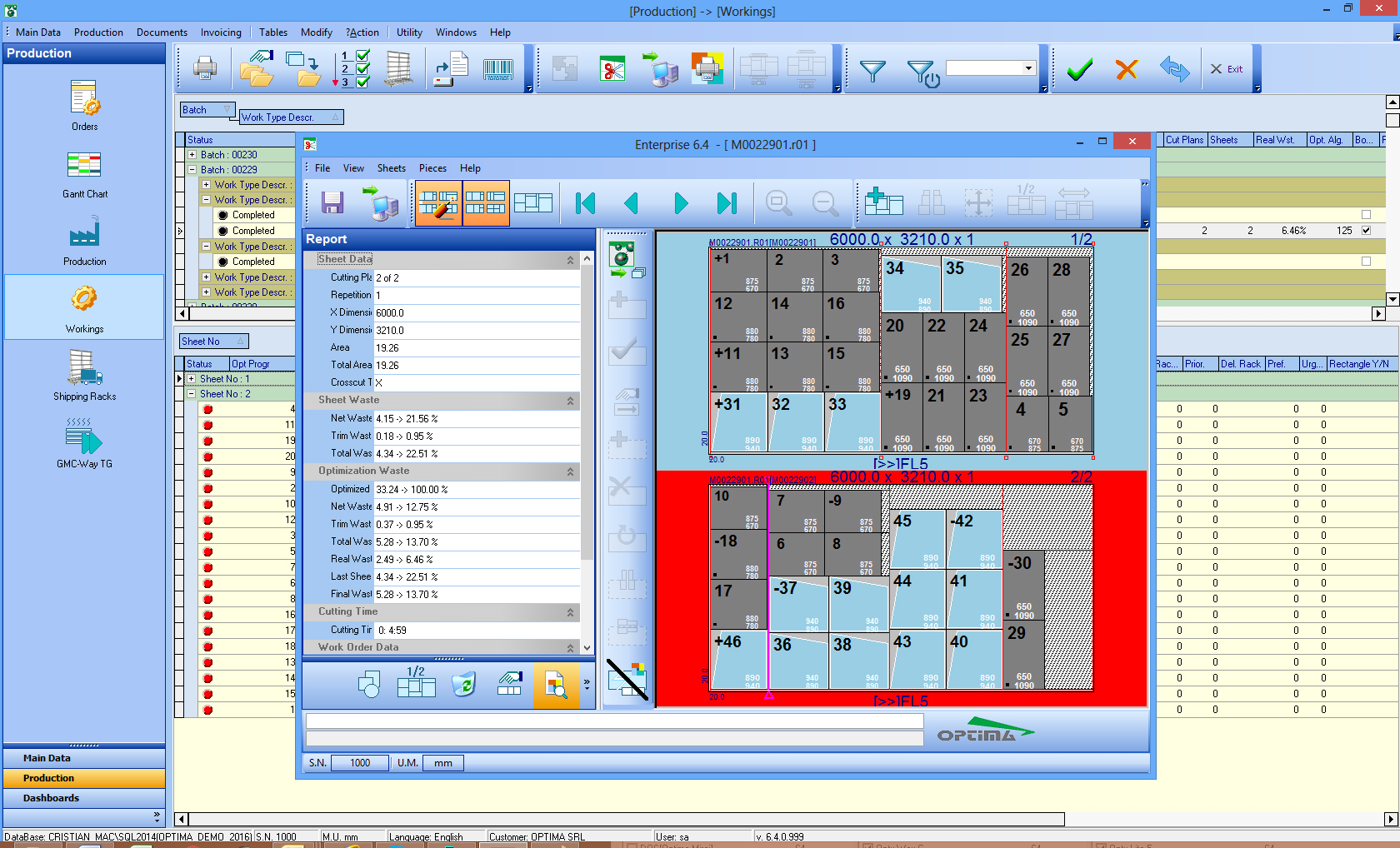This screenshot has height=848, width=1400.
Task: Click the printer icon in main toolbar
Action: (x=205, y=68)
